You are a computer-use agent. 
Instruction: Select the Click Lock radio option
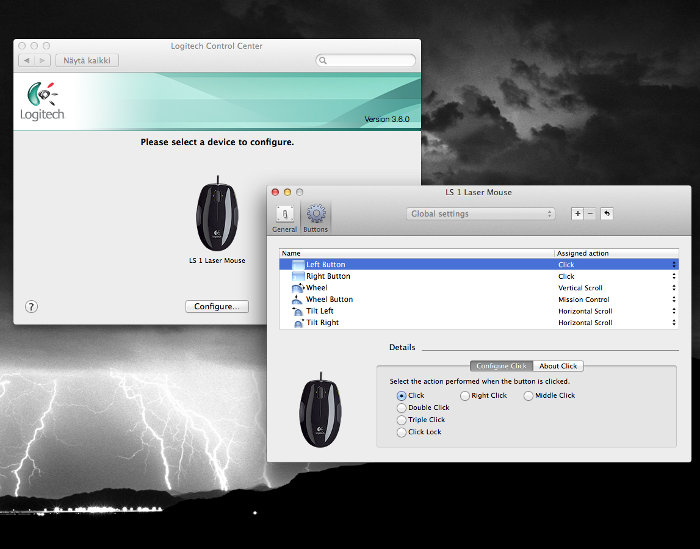[401, 432]
